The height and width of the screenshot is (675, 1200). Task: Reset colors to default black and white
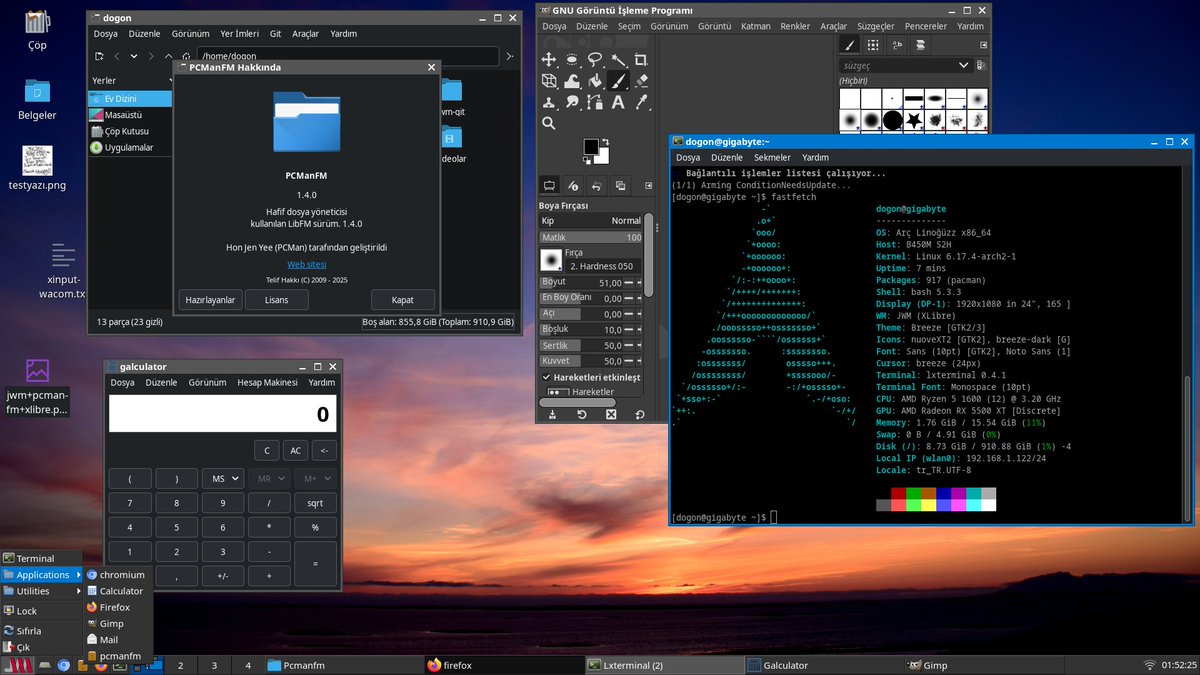(588, 161)
